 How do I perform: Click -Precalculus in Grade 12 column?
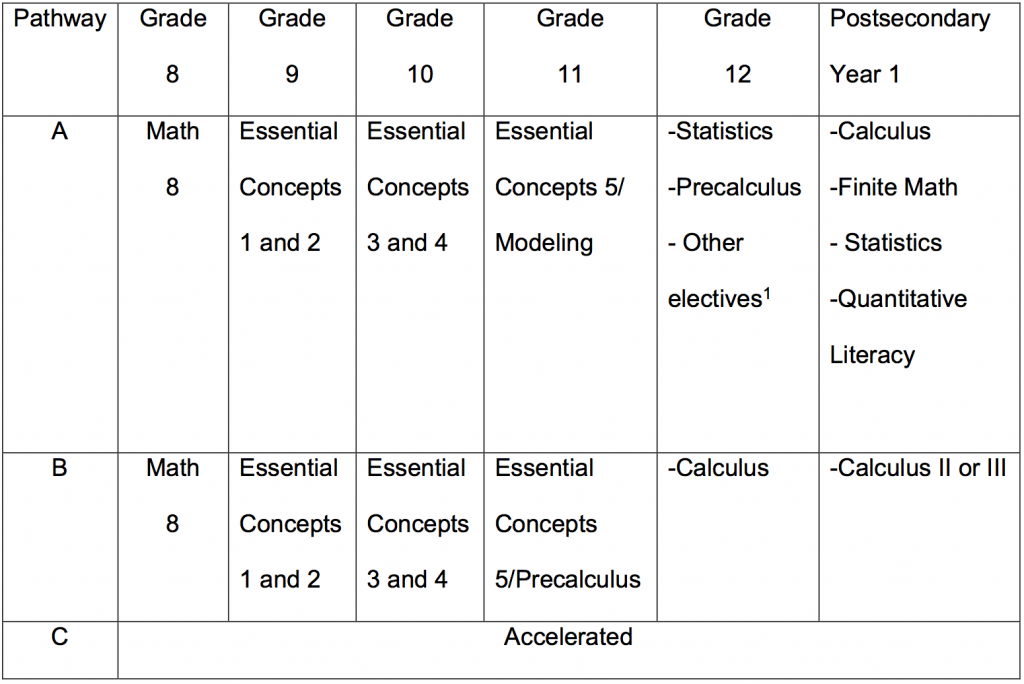coord(735,187)
